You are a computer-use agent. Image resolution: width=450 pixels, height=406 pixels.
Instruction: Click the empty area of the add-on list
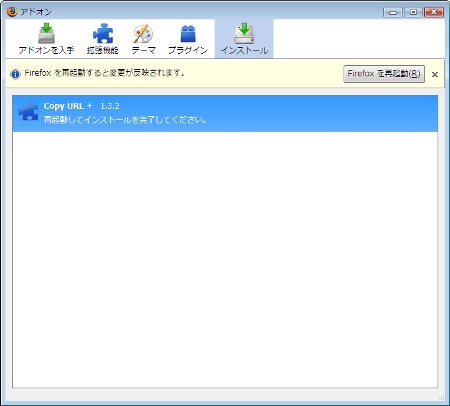pos(225,259)
